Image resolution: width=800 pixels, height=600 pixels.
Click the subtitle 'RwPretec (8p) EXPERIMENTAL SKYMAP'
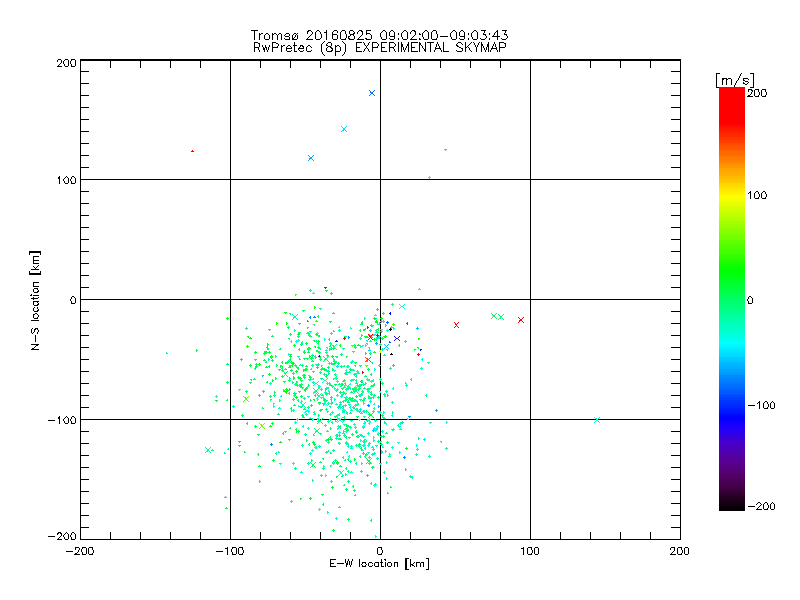[x=380, y=48]
